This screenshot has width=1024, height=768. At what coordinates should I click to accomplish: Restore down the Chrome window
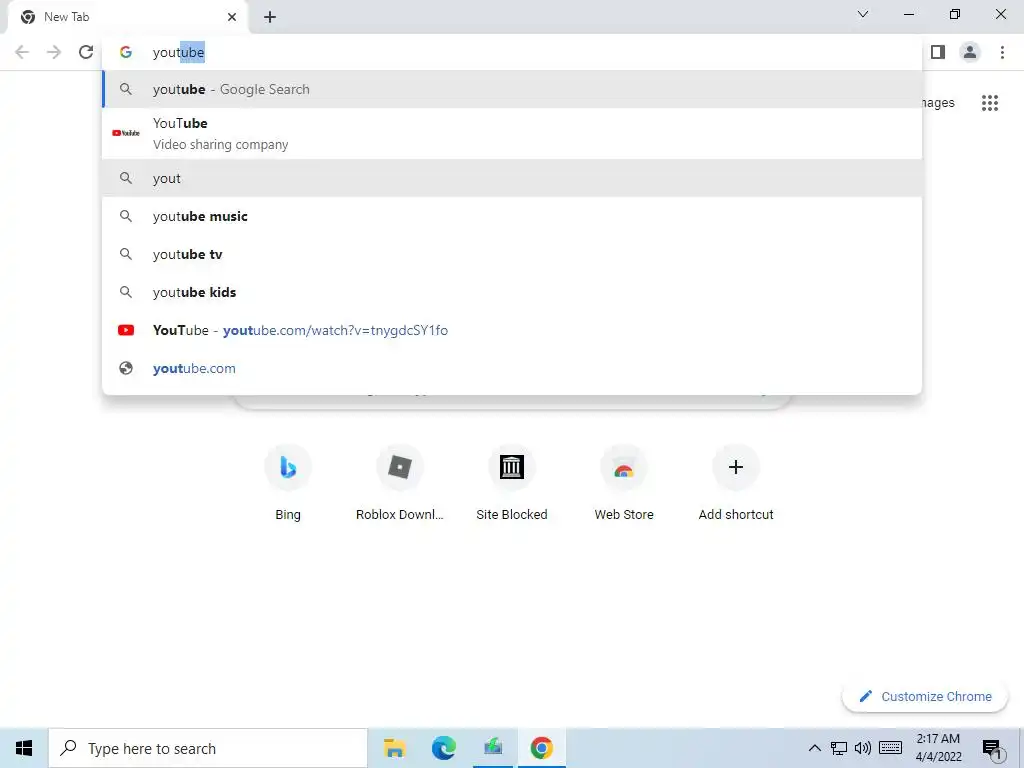(x=955, y=14)
